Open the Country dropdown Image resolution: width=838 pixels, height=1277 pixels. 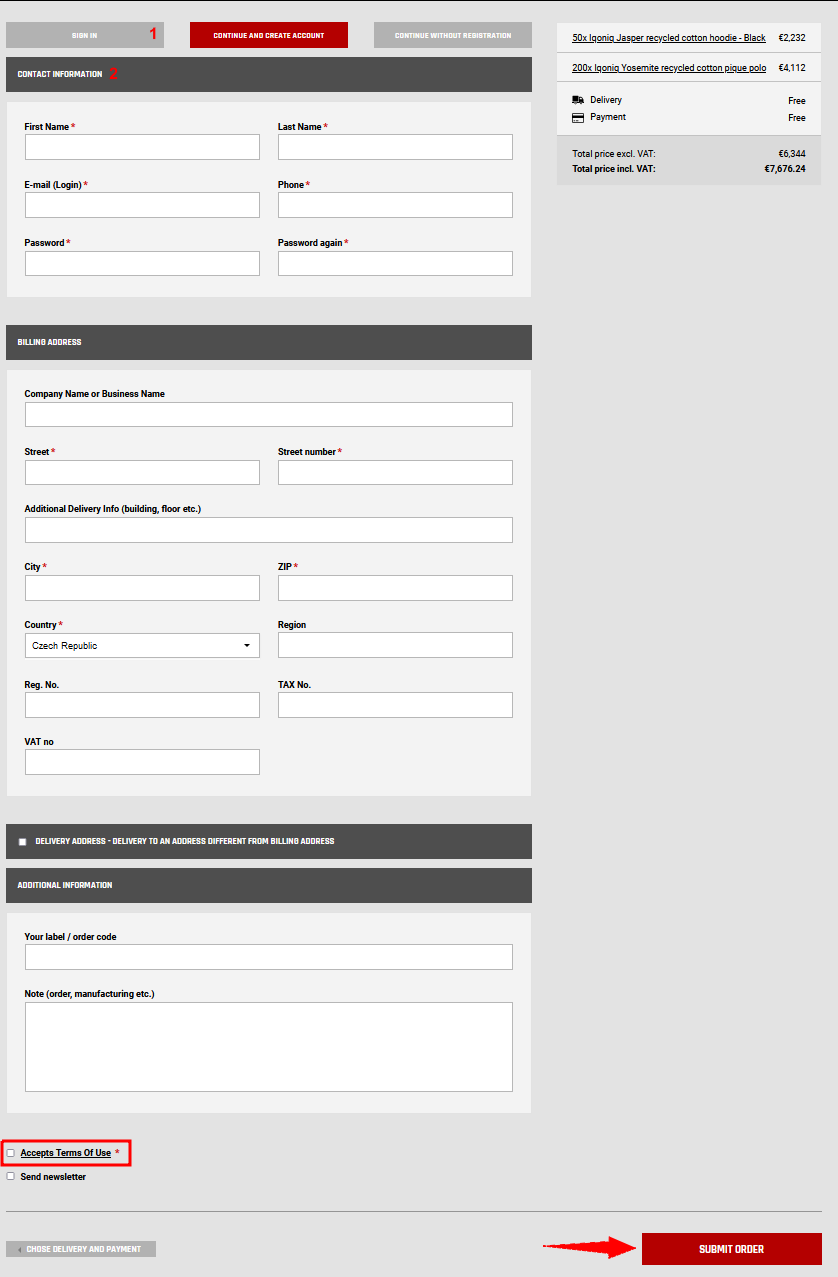(142, 646)
